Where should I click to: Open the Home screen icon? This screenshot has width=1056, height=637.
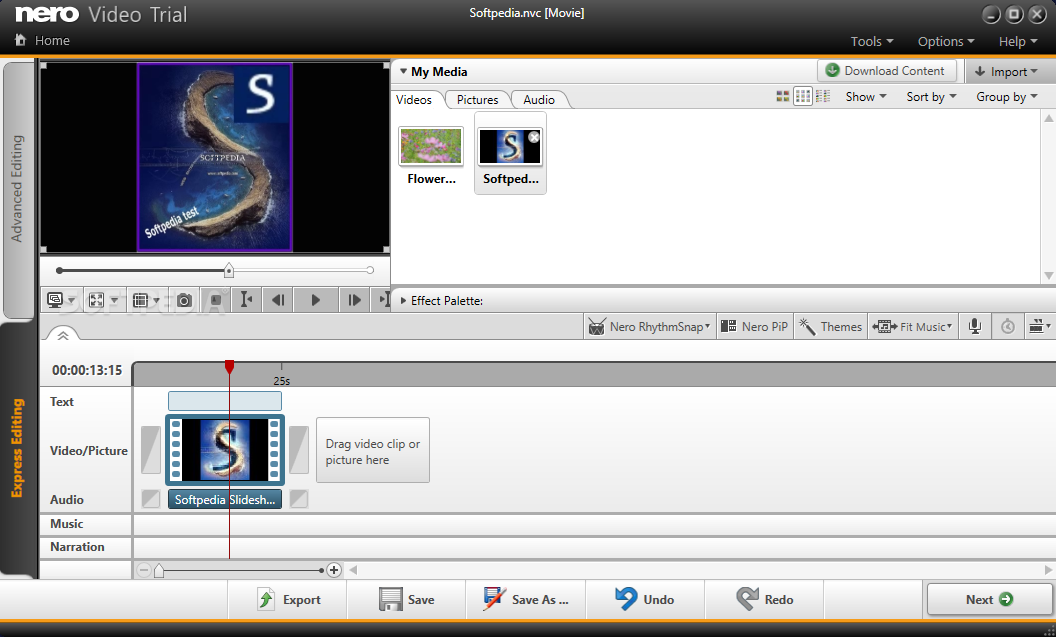[x=20, y=40]
